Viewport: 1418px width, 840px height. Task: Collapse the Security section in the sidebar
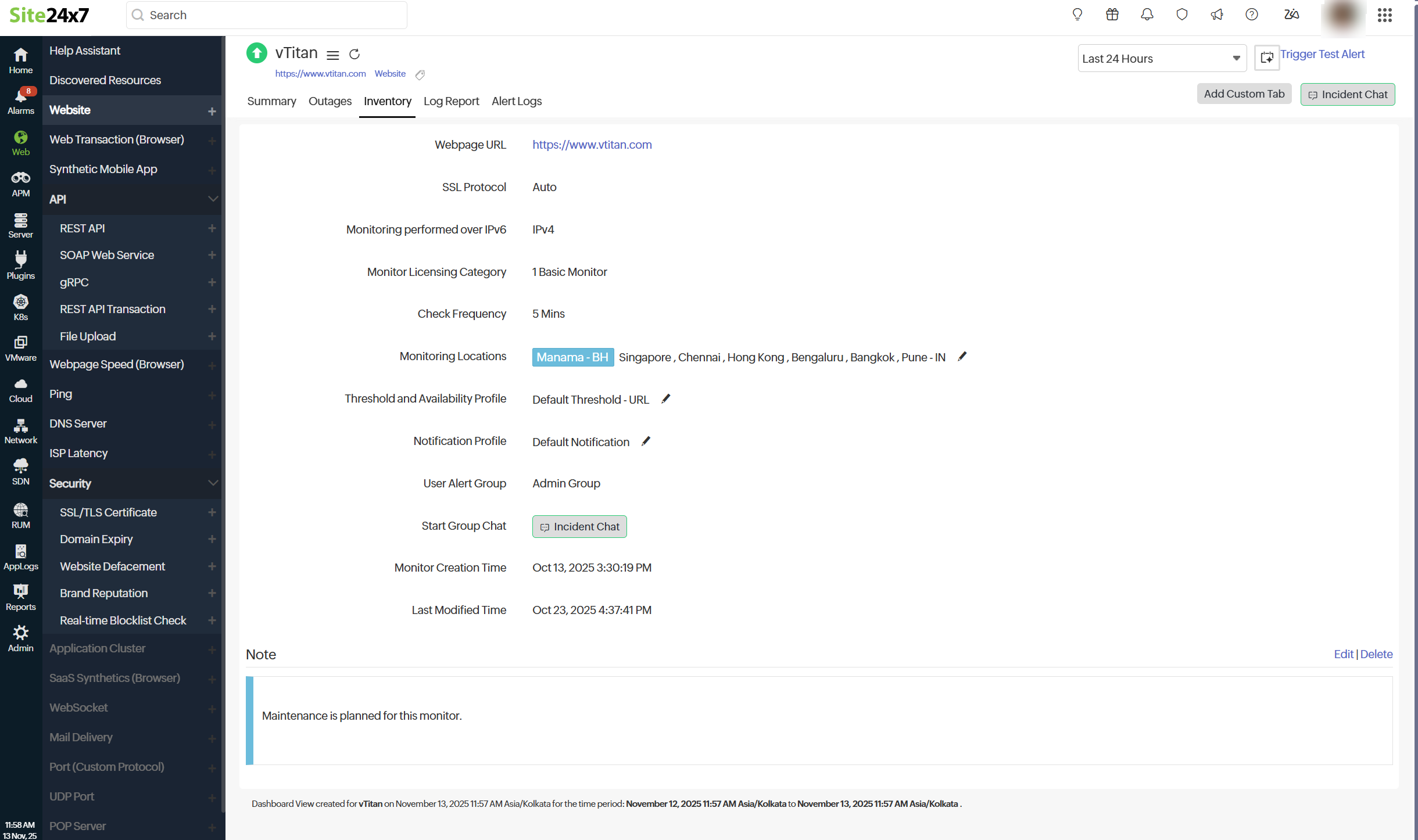pyautogui.click(x=213, y=483)
